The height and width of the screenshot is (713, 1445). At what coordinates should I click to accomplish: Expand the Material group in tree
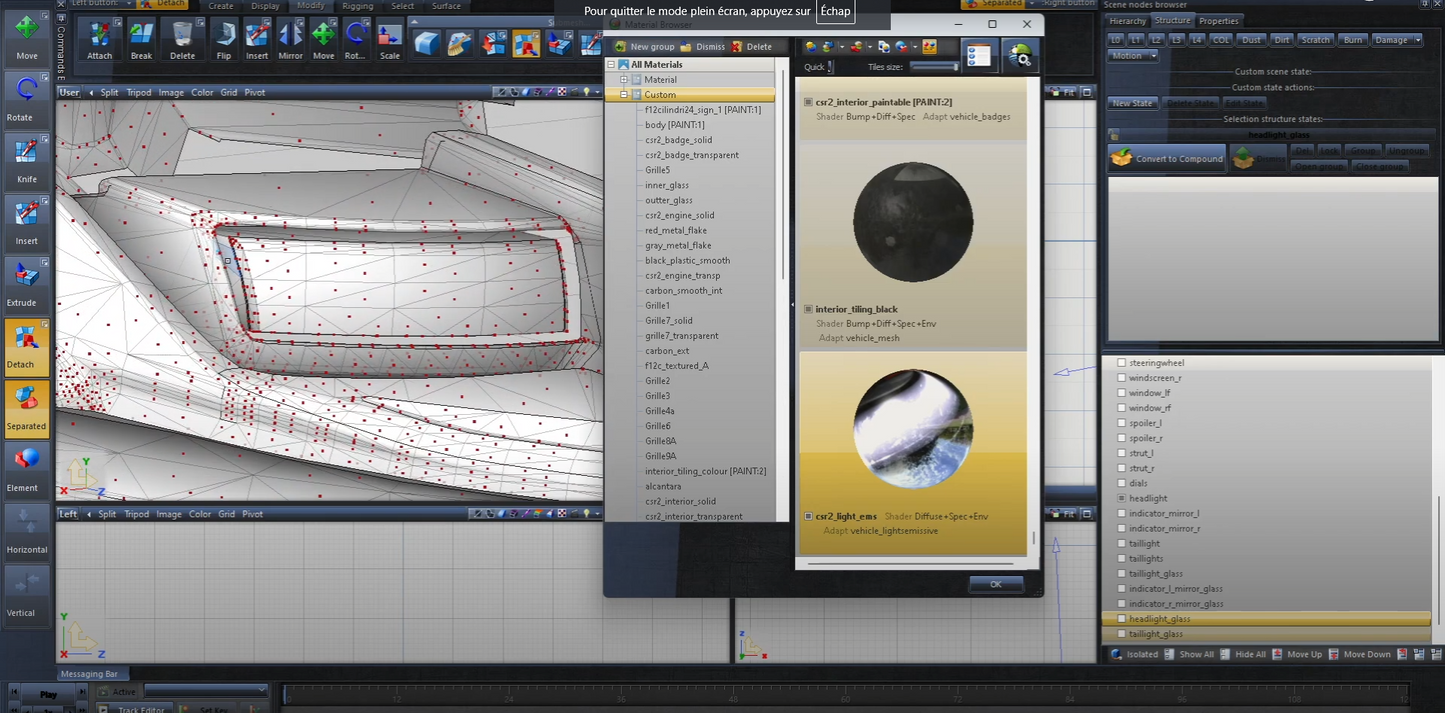(x=624, y=80)
